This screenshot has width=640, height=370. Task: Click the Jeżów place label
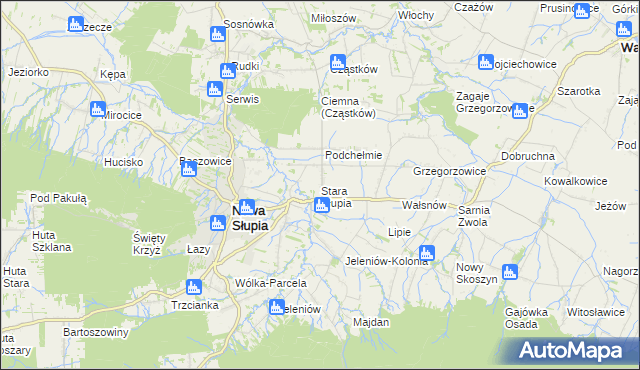[x=610, y=206]
